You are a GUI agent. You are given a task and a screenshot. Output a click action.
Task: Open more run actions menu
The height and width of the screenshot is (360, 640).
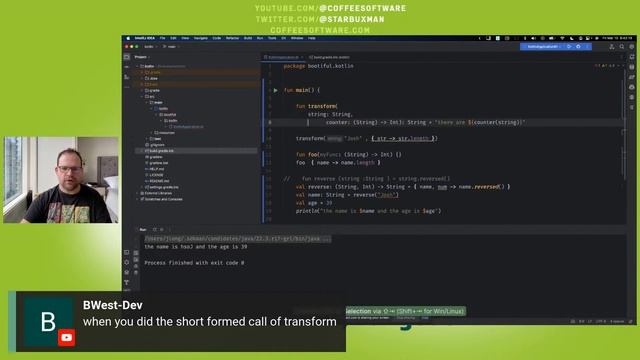point(587,47)
